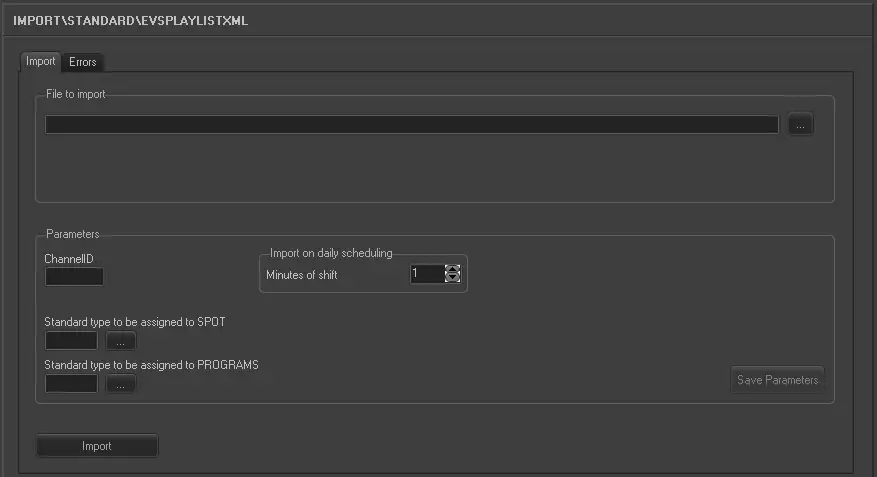Image resolution: width=877 pixels, height=477 pixels.
Task: Click the 'Parameters' group label
Action: click(x=73, y=235)
